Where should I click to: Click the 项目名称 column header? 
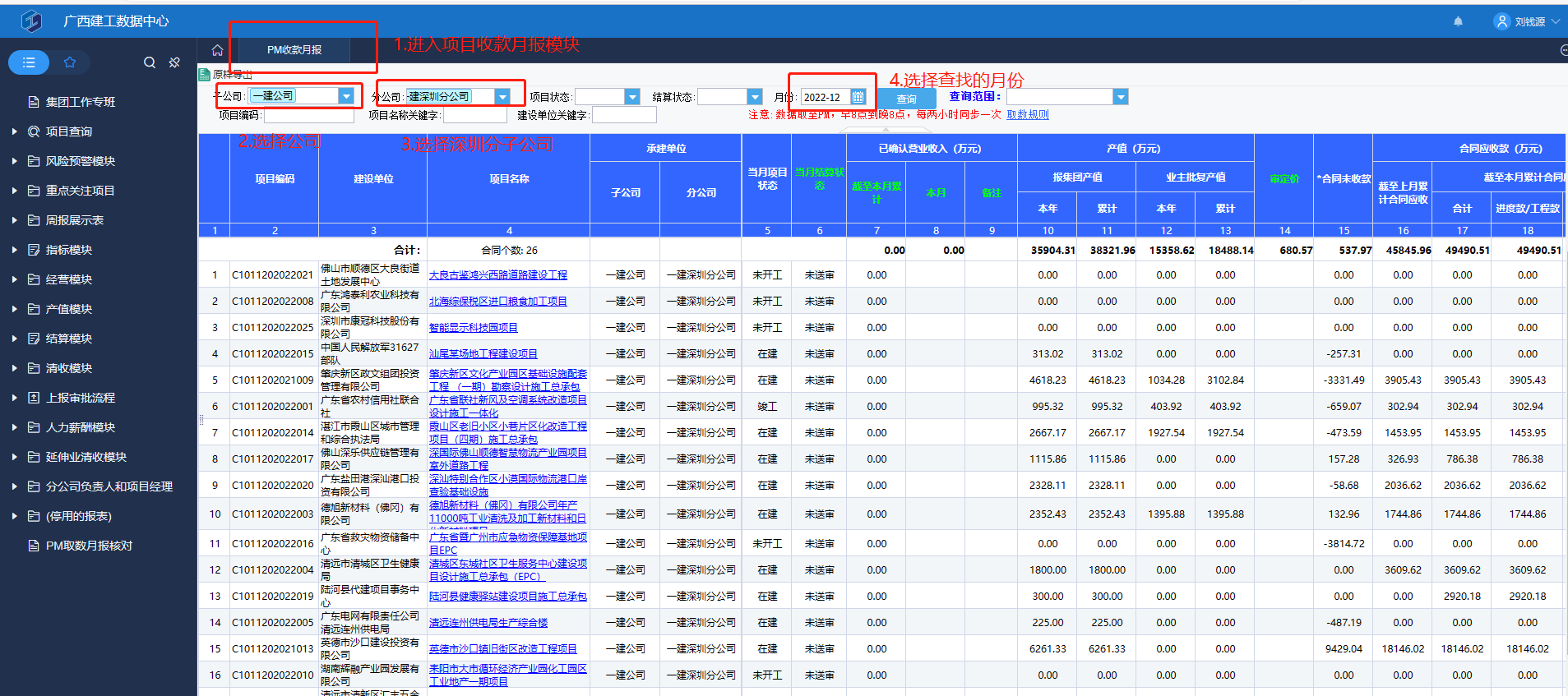coord(509,179)
